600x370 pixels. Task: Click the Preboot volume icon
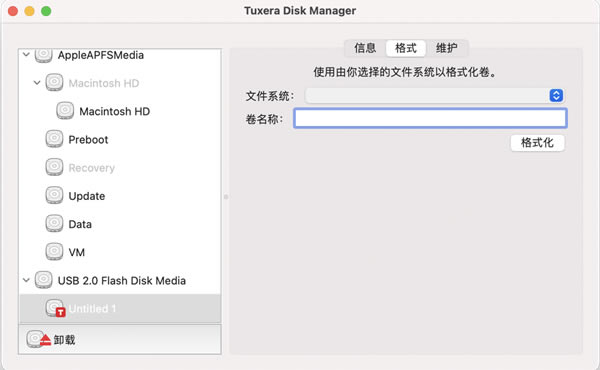click(x=54, y=139)
